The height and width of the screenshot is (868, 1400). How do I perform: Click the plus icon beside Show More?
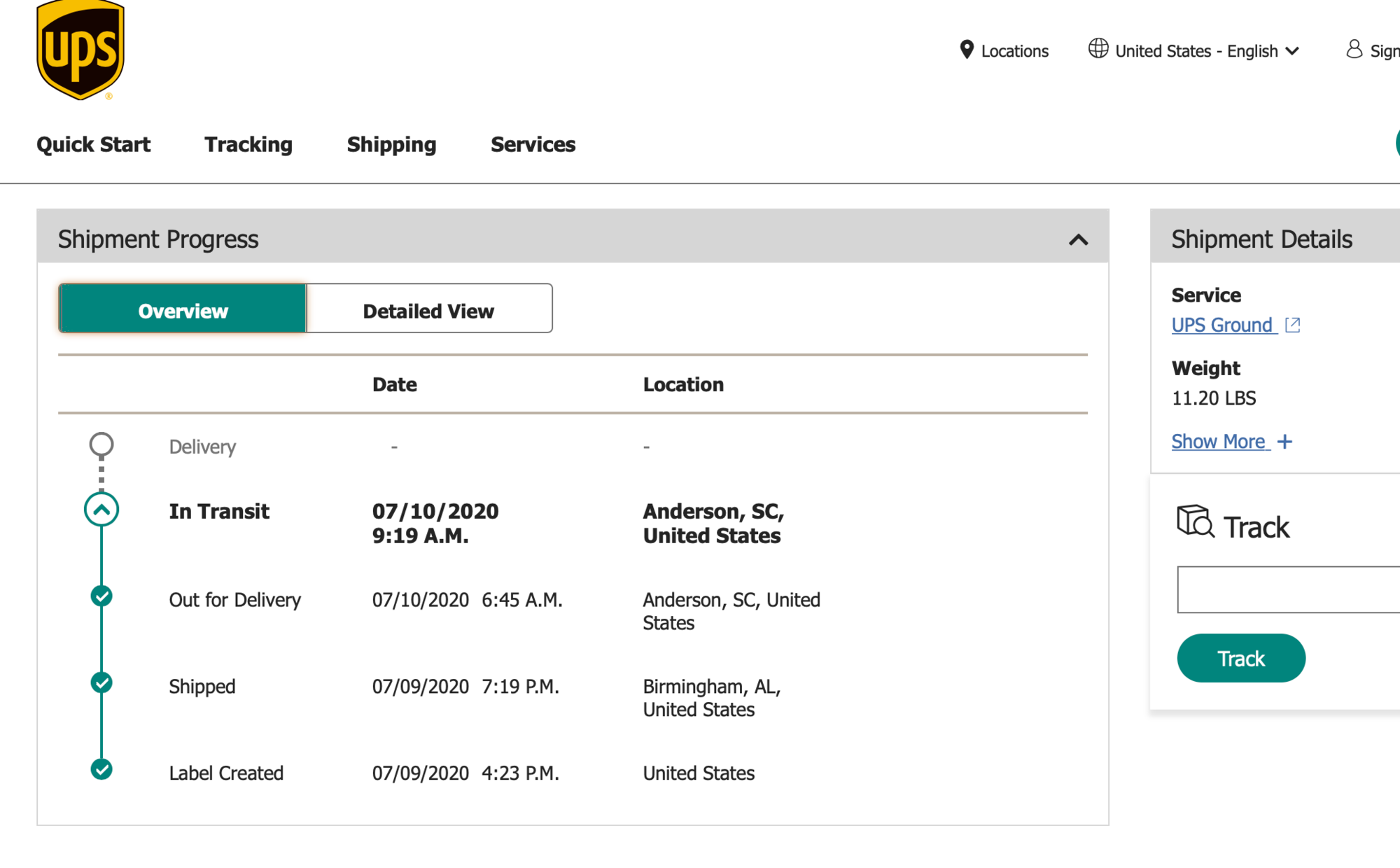tap(1284, 442)
